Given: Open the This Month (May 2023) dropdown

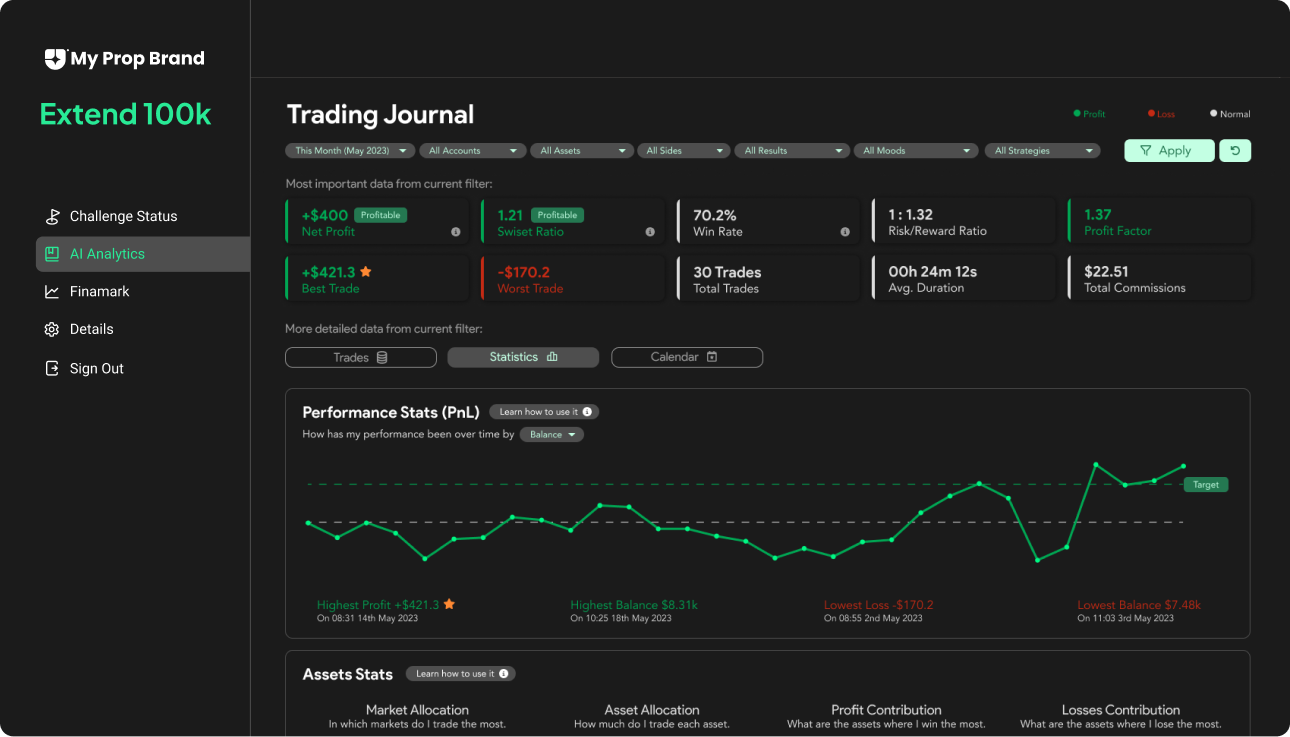Looking at the screenshot, I should tap(350, 151).
